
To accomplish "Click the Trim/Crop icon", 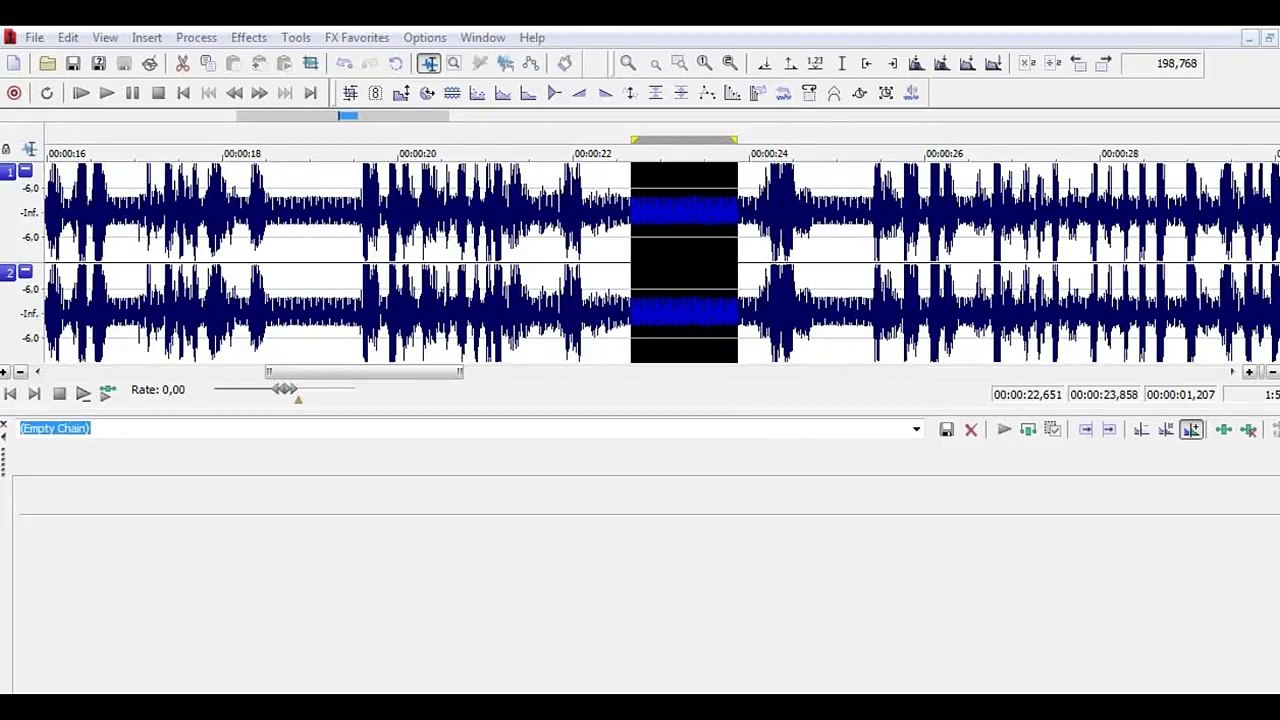I will [310, 63].
